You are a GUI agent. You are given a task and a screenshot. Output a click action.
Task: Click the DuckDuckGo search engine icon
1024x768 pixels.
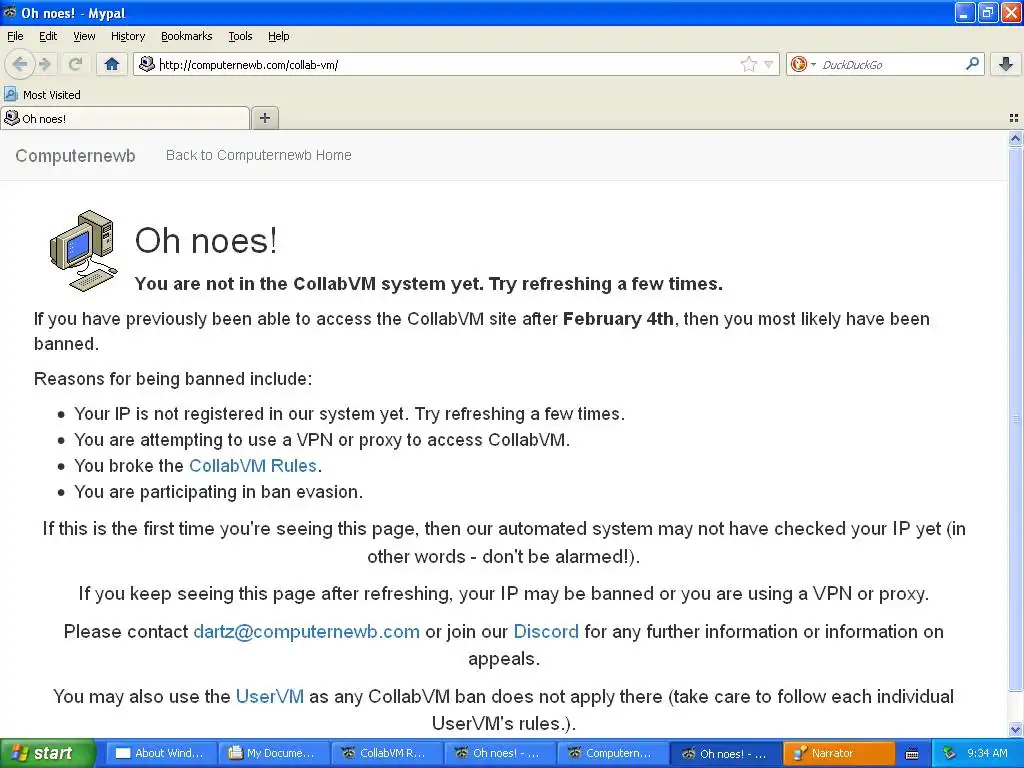click(798, 64)
